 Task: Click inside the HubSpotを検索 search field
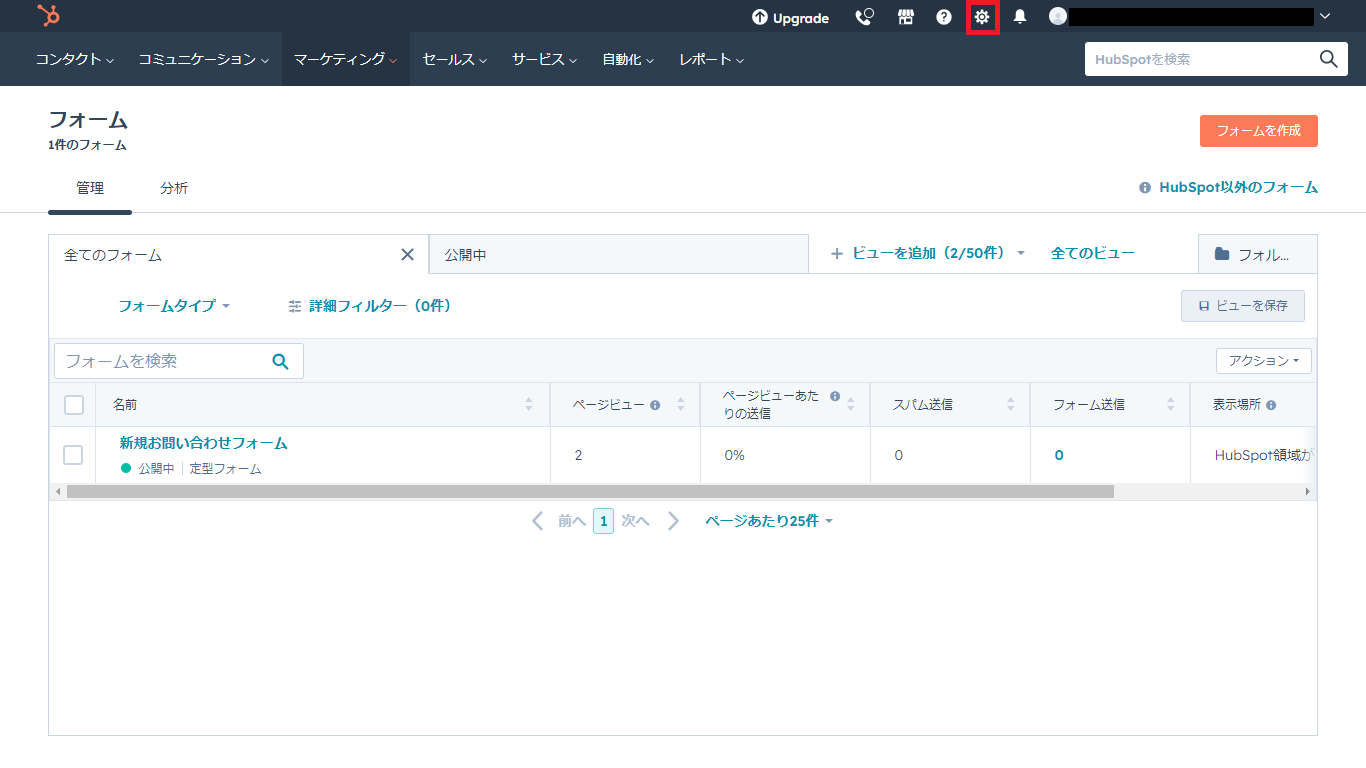[1180, 59]
